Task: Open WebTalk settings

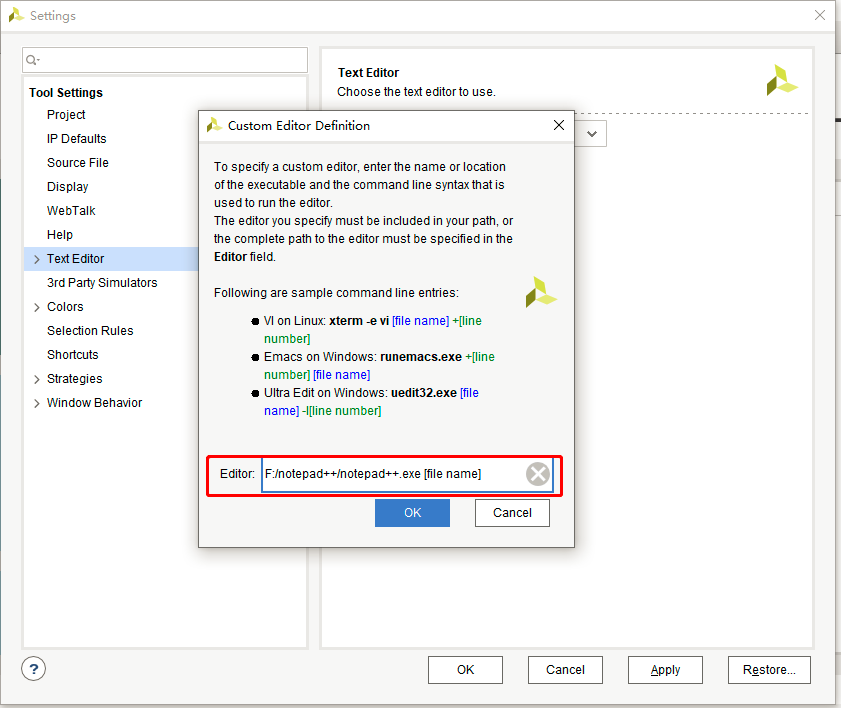Action: [71, 211]
